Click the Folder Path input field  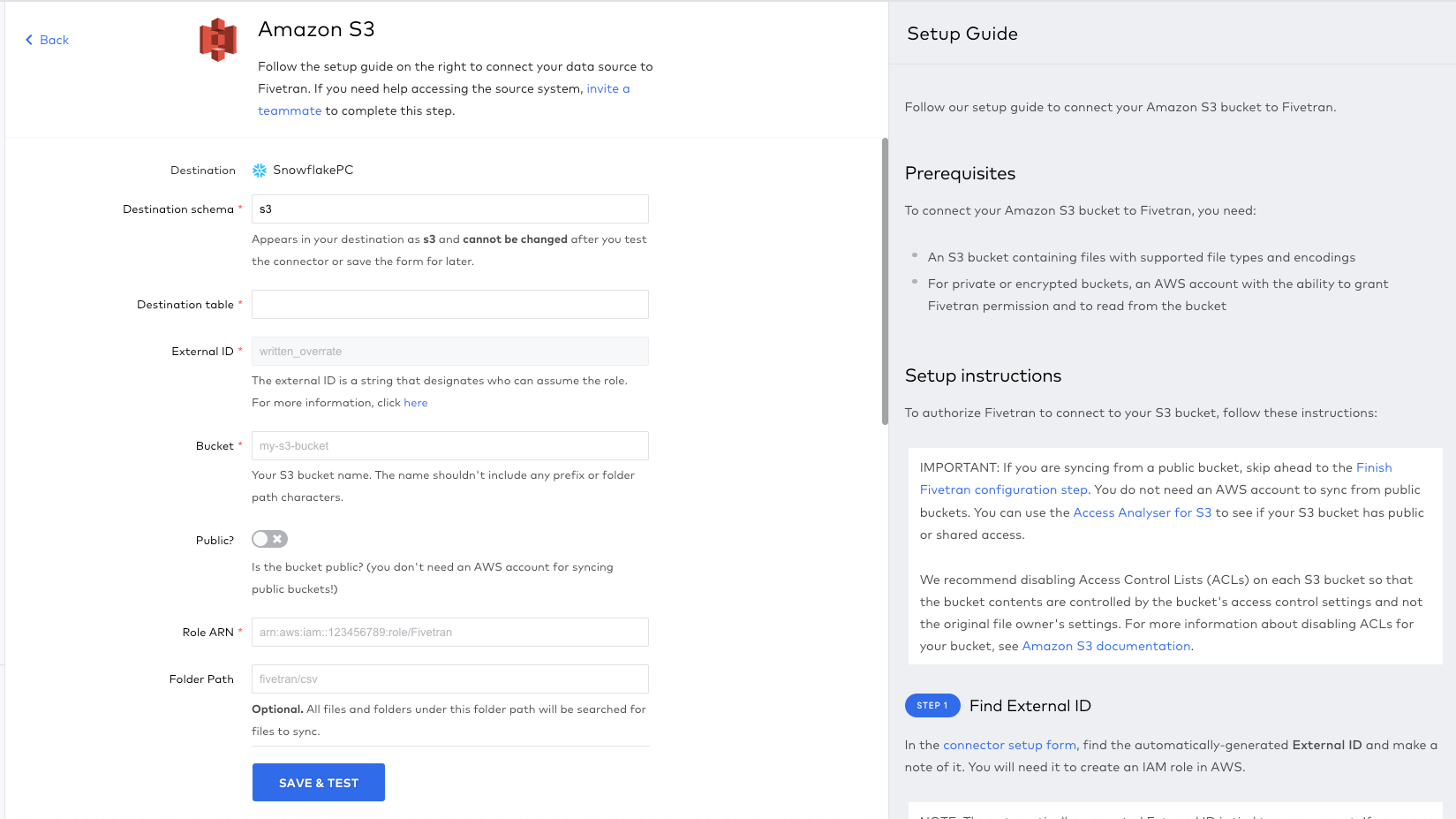(x=449, y=679)
